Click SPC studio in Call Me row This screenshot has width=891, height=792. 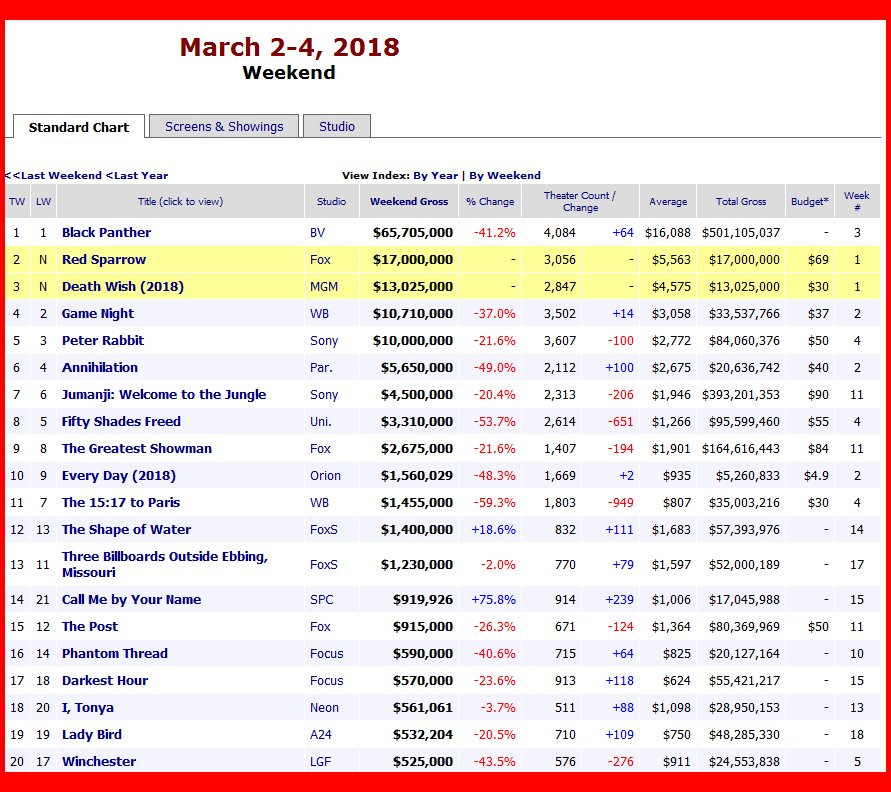[x=322, y=599]
